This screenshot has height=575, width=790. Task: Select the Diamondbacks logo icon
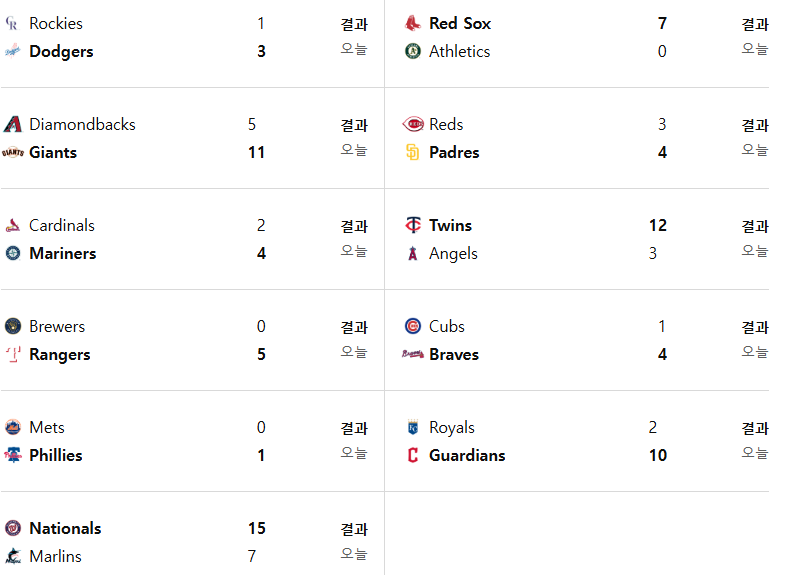pyautogui.click(x=12, y=124)
